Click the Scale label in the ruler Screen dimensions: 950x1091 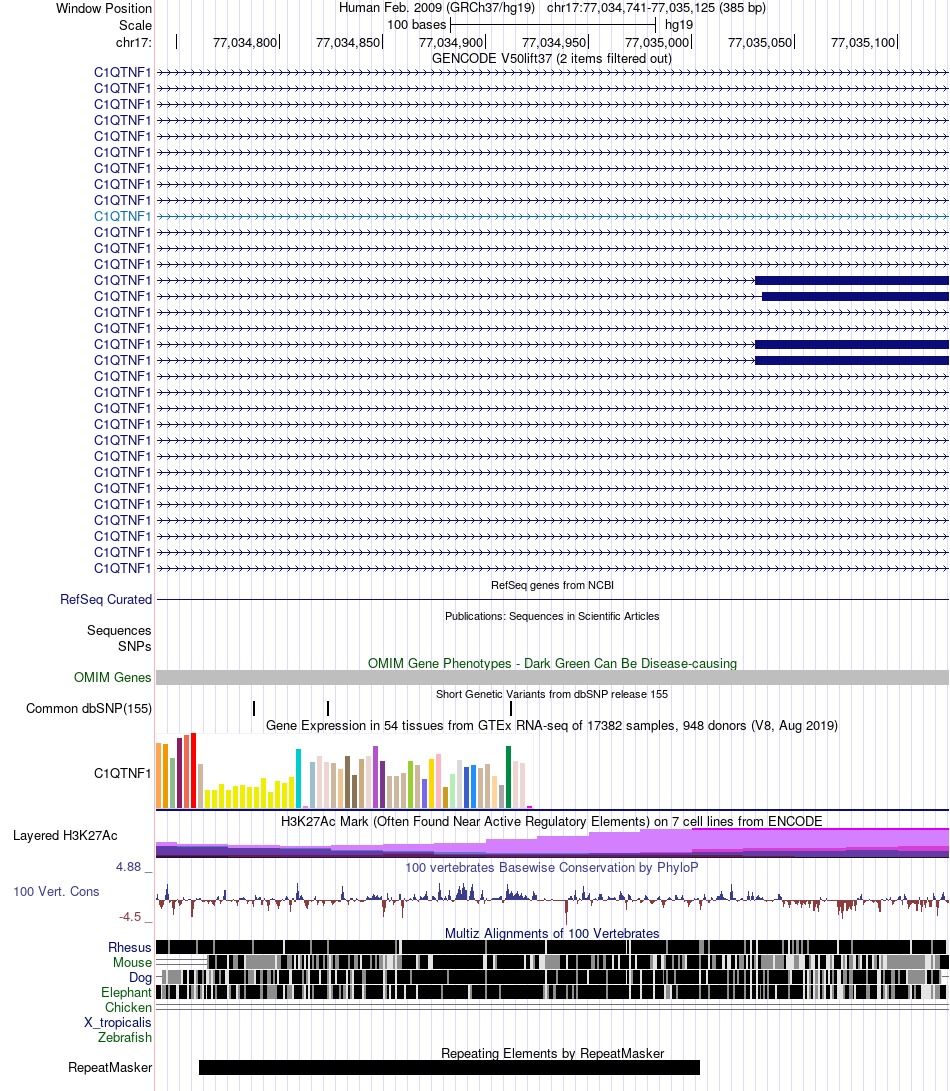135,26
